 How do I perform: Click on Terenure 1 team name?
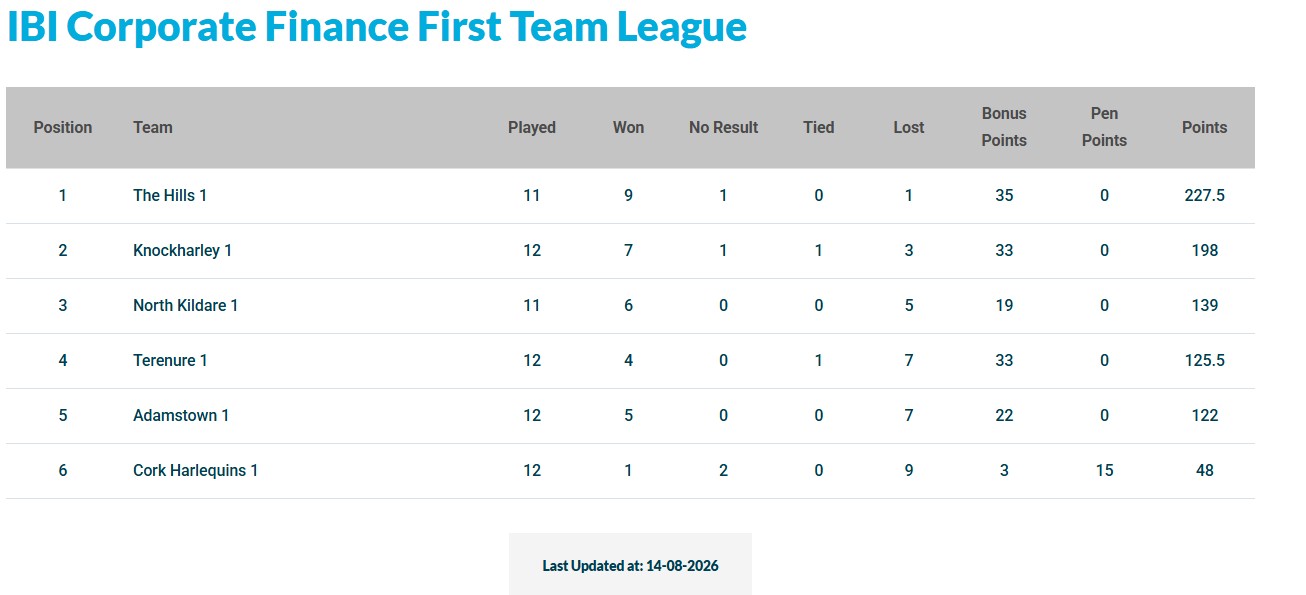[170, 360]
